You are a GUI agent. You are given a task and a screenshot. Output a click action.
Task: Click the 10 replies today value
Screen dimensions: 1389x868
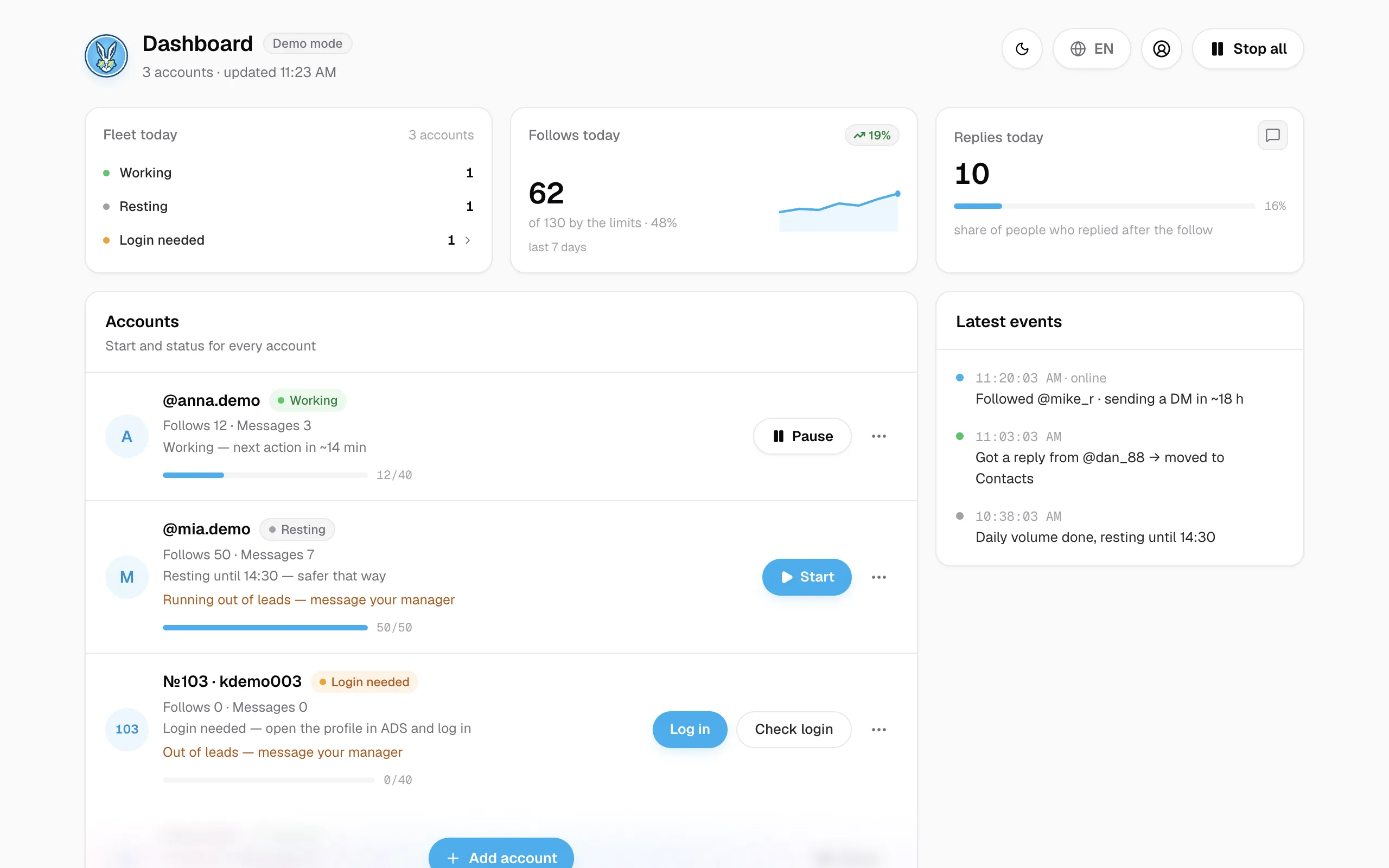pyautogui.click(x=972, y=174)
